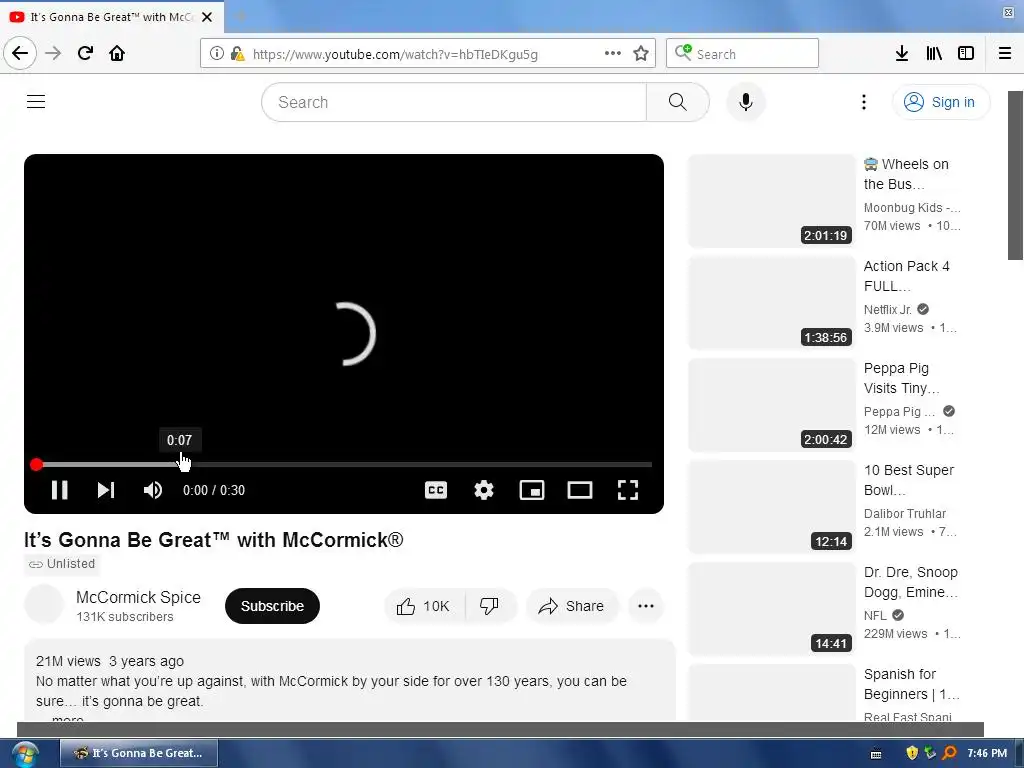Focus the Firefox search box
This screenshot has width=1024, height=768.
click(742, 54)
